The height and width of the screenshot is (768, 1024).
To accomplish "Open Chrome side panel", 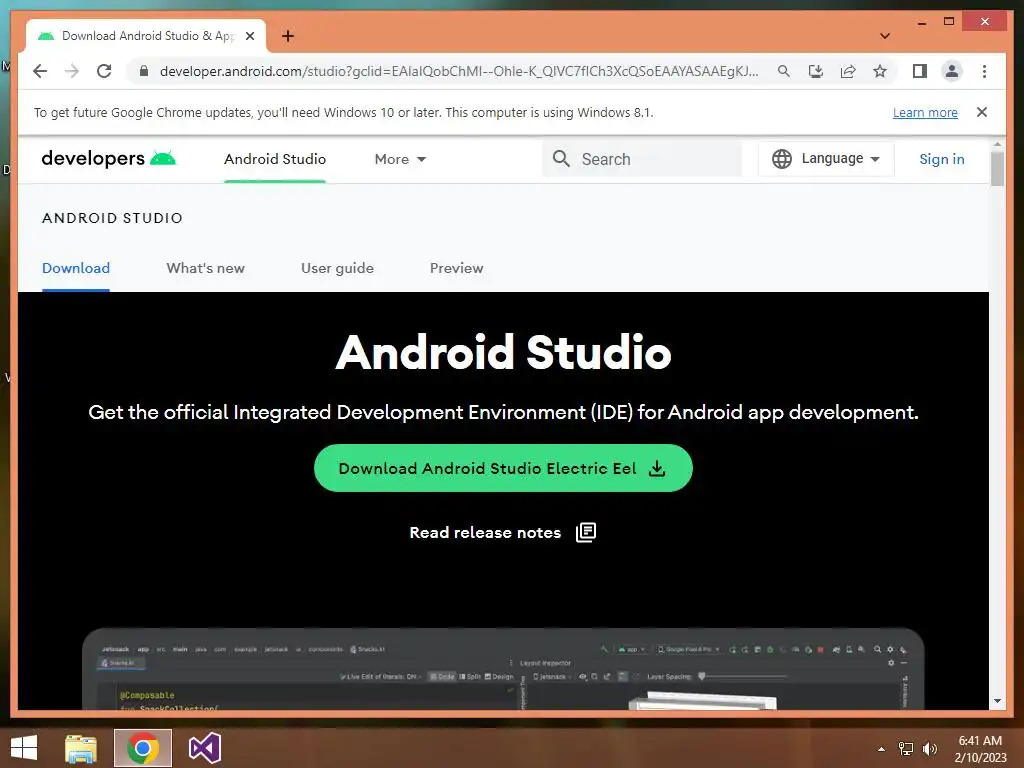I will tap(920, 71).
